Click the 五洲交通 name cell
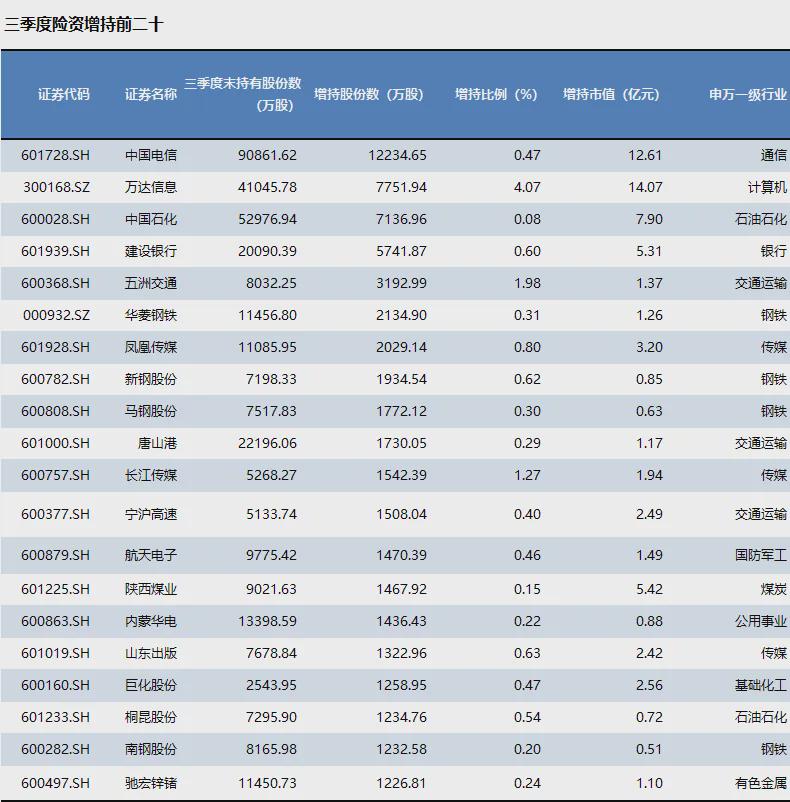The width and height of the screenshot is (790, 802). click(151, 283)
